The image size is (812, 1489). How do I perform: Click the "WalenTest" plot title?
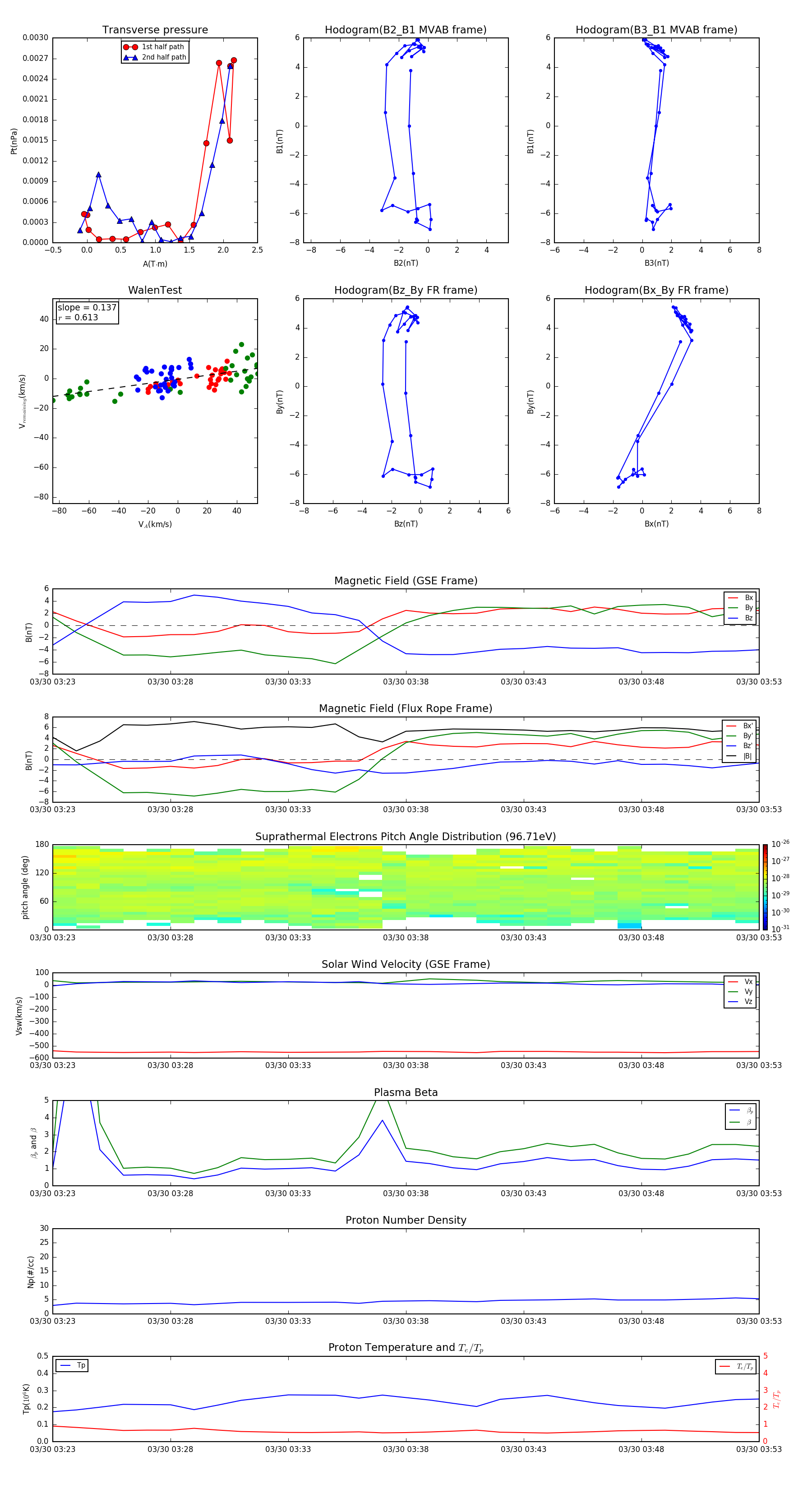(x=155, y=290)
